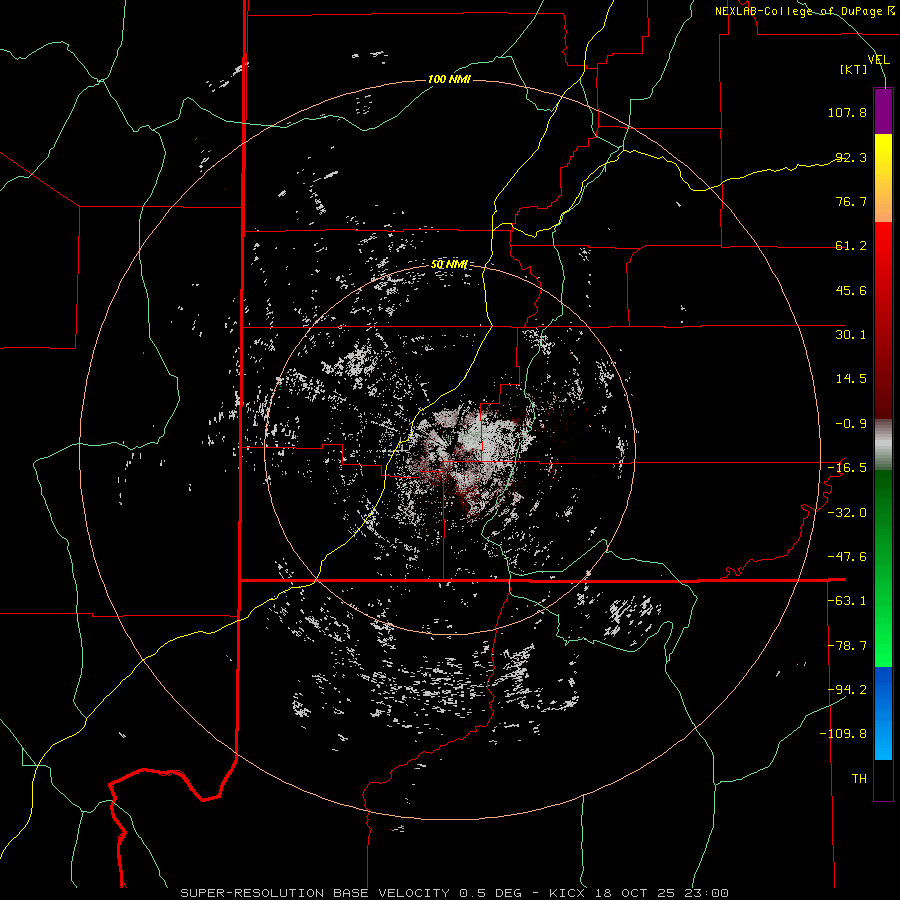
Task: Select the -16.5 scale value
Action: point(847,468)
